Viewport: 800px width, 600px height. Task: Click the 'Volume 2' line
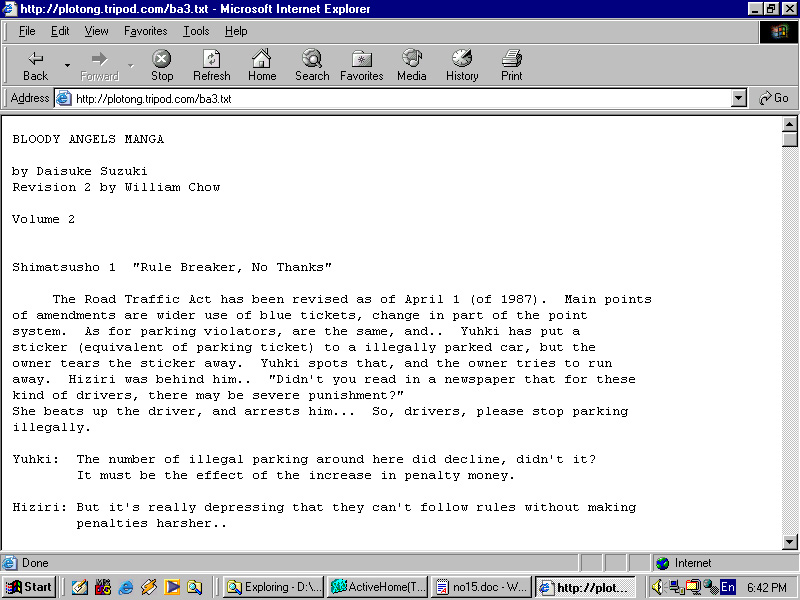pyautogui.click(x=43, y=219)
